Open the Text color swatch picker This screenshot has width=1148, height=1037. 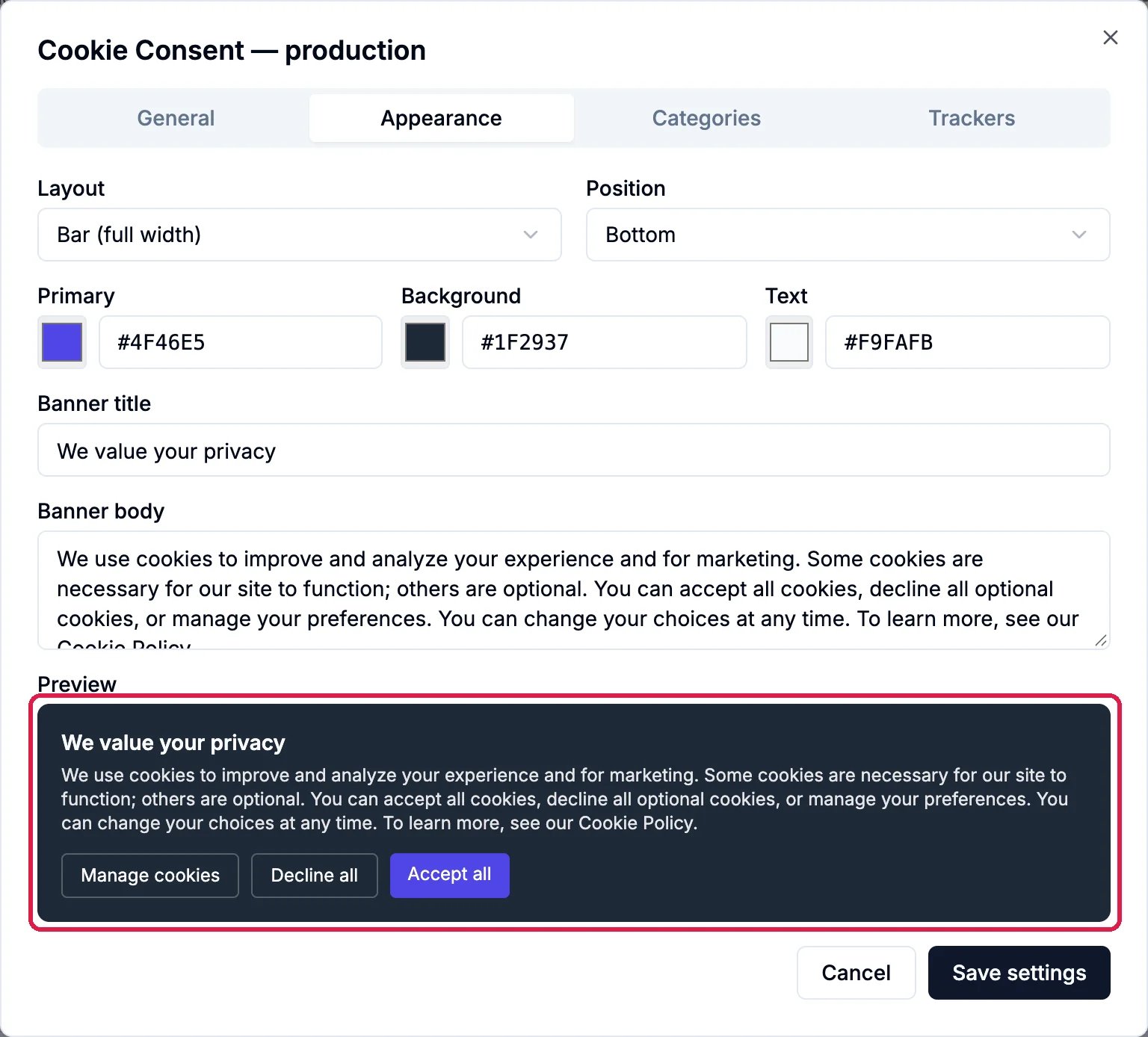pyautogui.click(x=789, y=342)
